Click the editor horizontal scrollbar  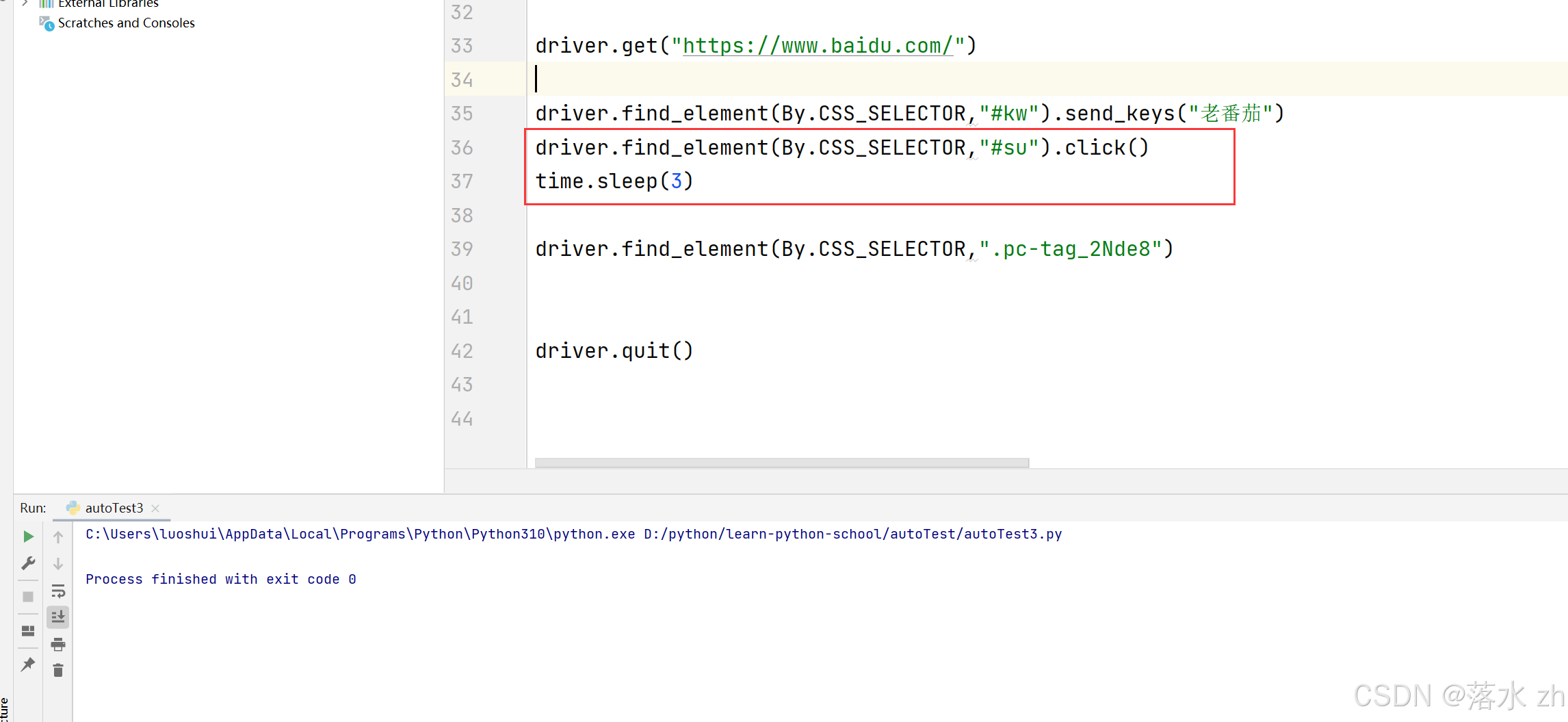(x=782, y=463)
